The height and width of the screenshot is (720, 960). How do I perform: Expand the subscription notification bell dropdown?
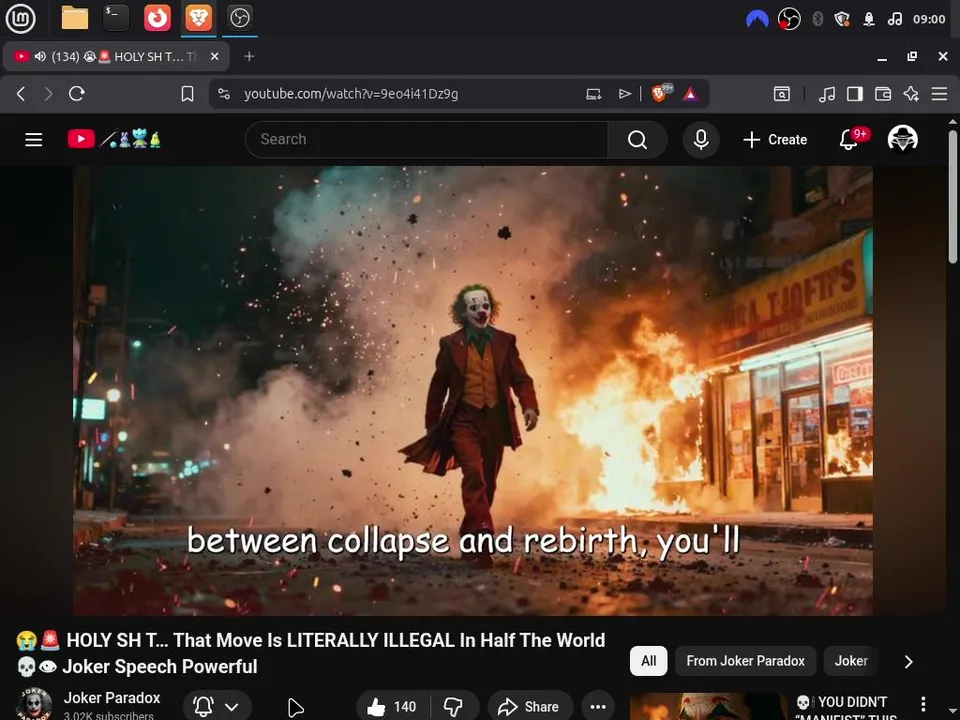(x=217, y=707)
